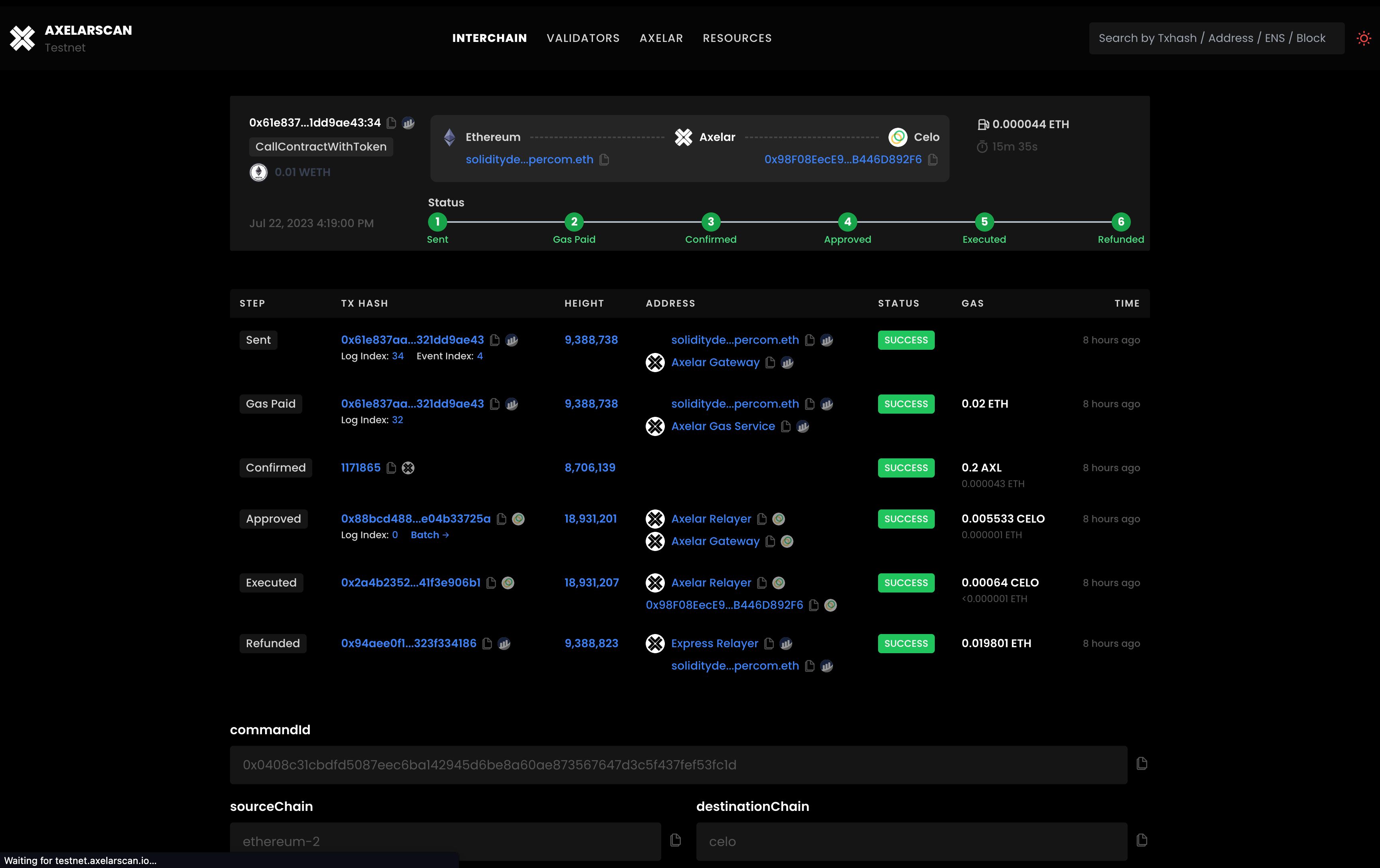Open Axelar icon beside 1171865
This screenshot has width=1380, height=868.
click(x=408, y=468)
